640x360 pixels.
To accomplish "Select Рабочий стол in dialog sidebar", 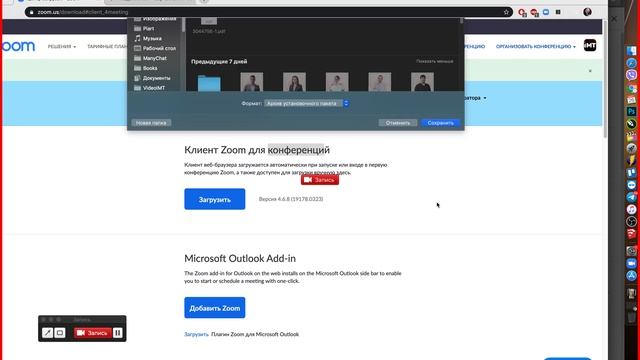I will pos(155,48).
